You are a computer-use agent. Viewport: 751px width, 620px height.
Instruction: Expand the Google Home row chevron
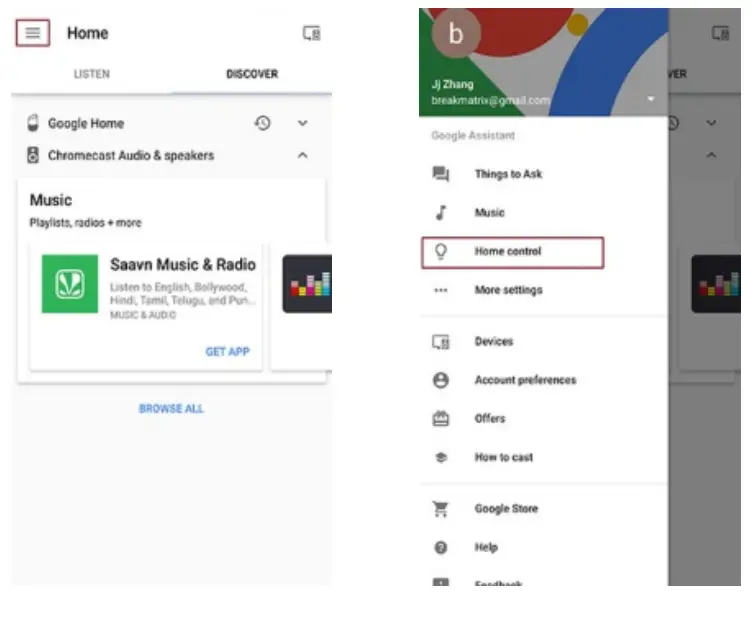point(302,123)
